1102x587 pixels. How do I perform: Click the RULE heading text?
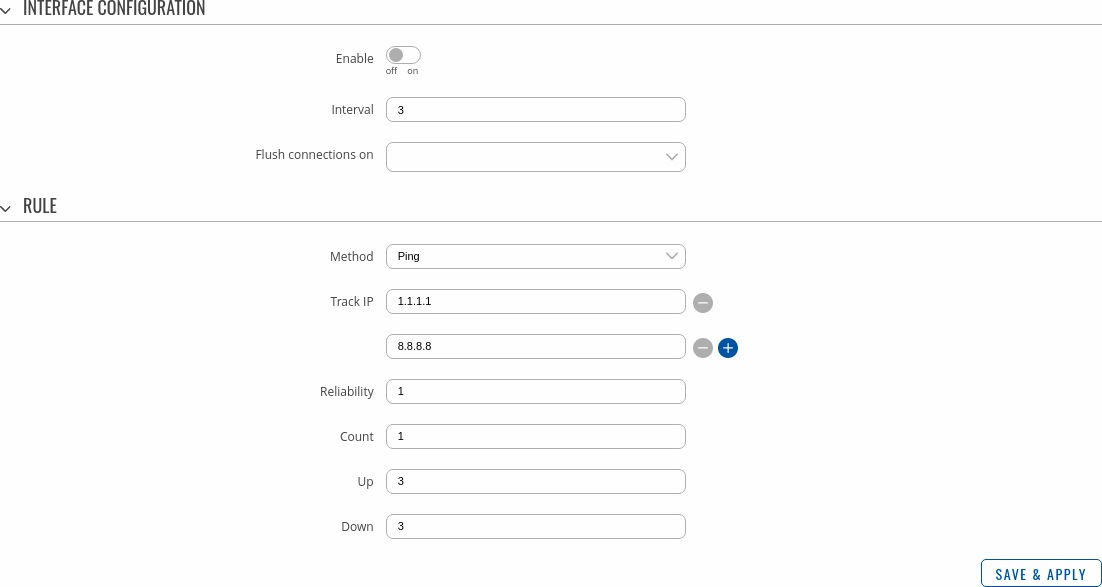click(40, 207)
